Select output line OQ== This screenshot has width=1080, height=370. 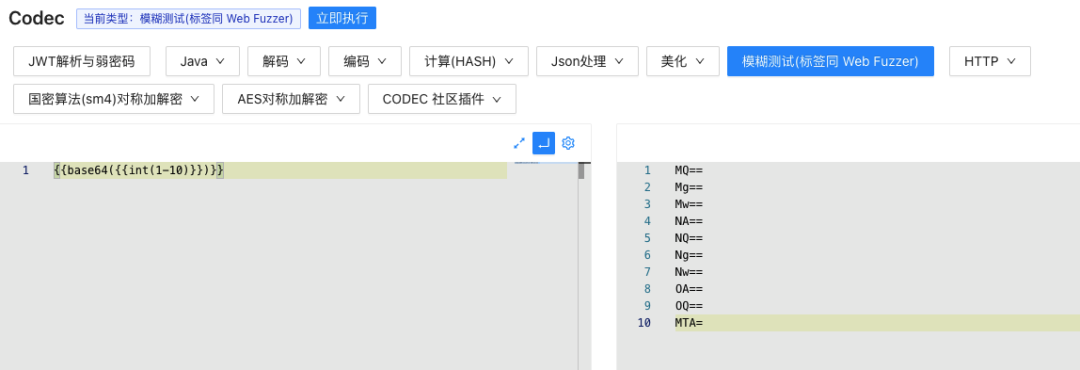689,306
